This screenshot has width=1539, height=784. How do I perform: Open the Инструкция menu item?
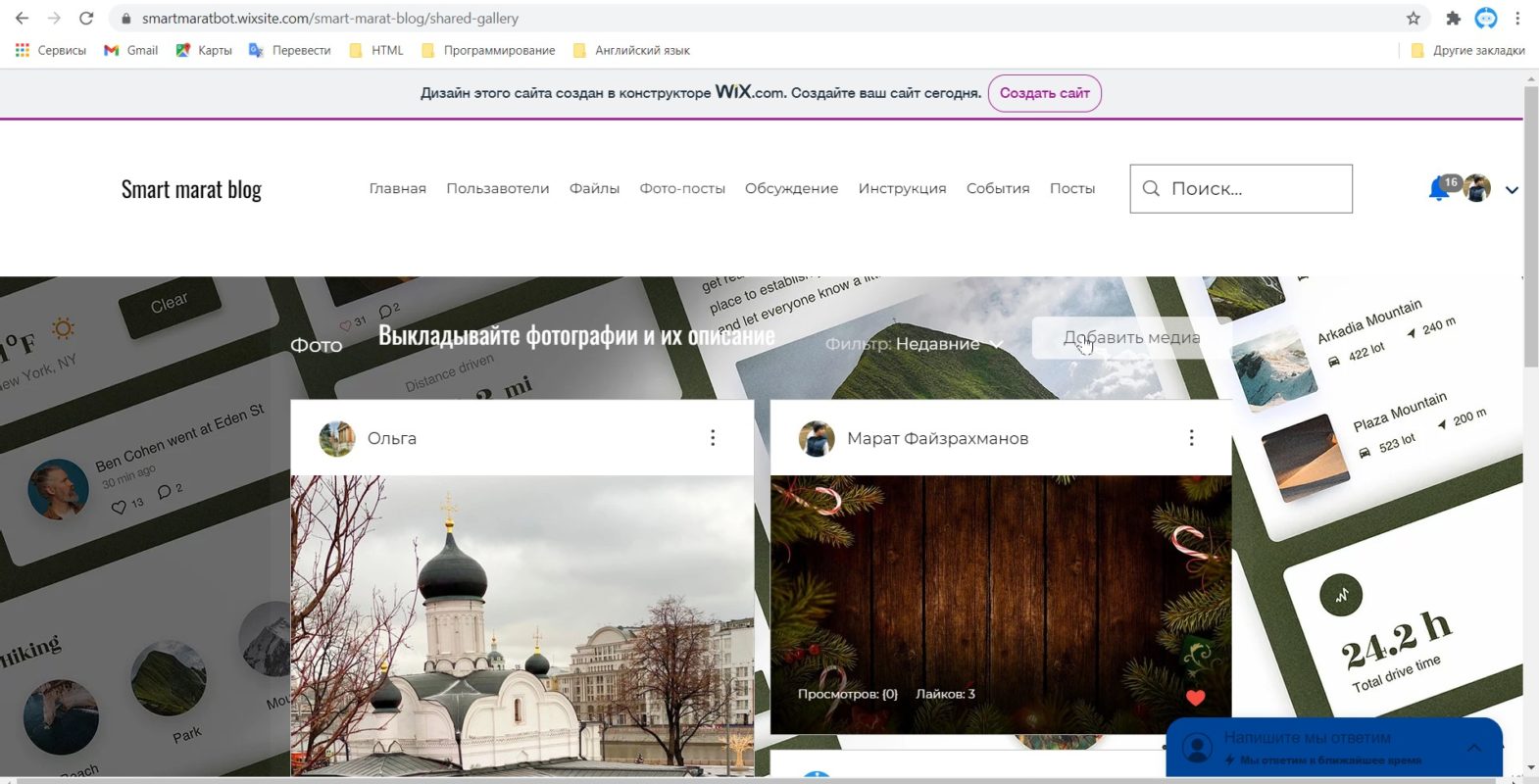coord(902,188)
